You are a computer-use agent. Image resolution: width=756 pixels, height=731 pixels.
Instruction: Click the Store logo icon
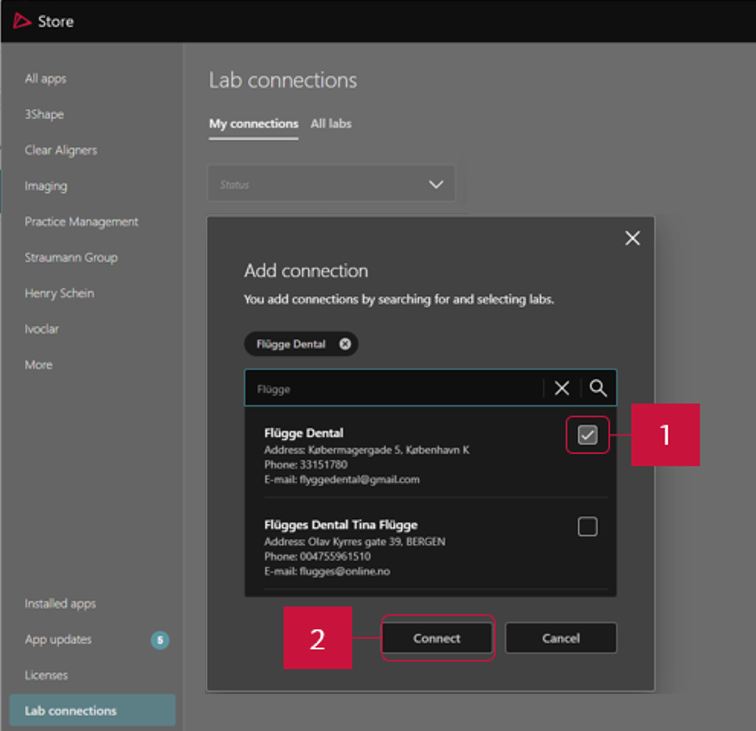click(21, 21)
